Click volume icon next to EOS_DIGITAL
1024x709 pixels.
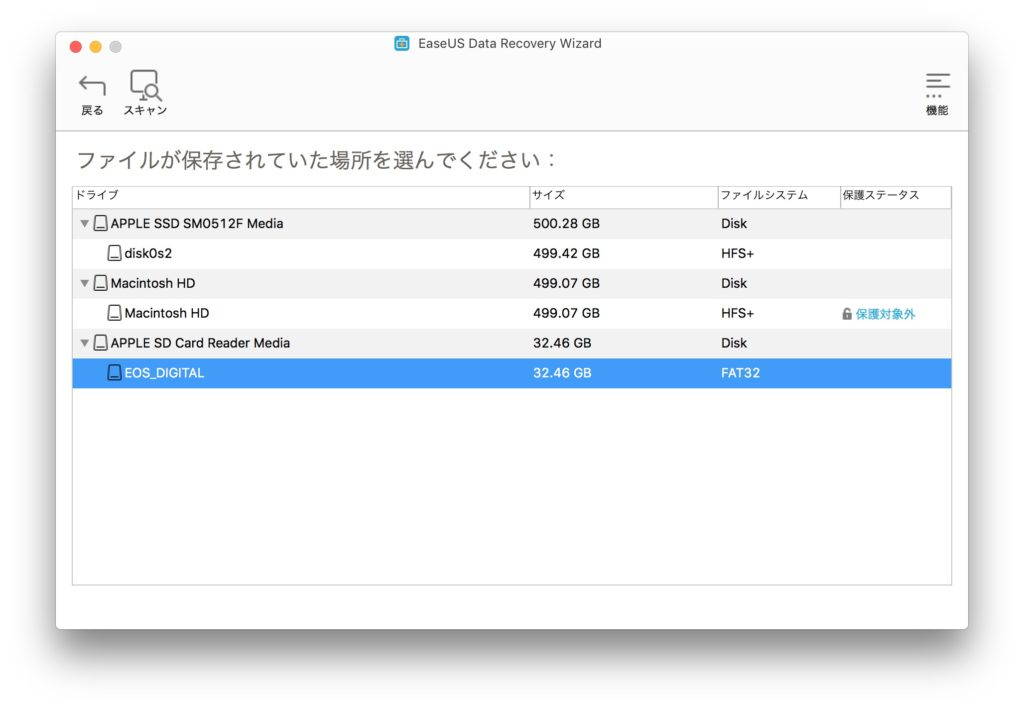[x=114, y=373]
